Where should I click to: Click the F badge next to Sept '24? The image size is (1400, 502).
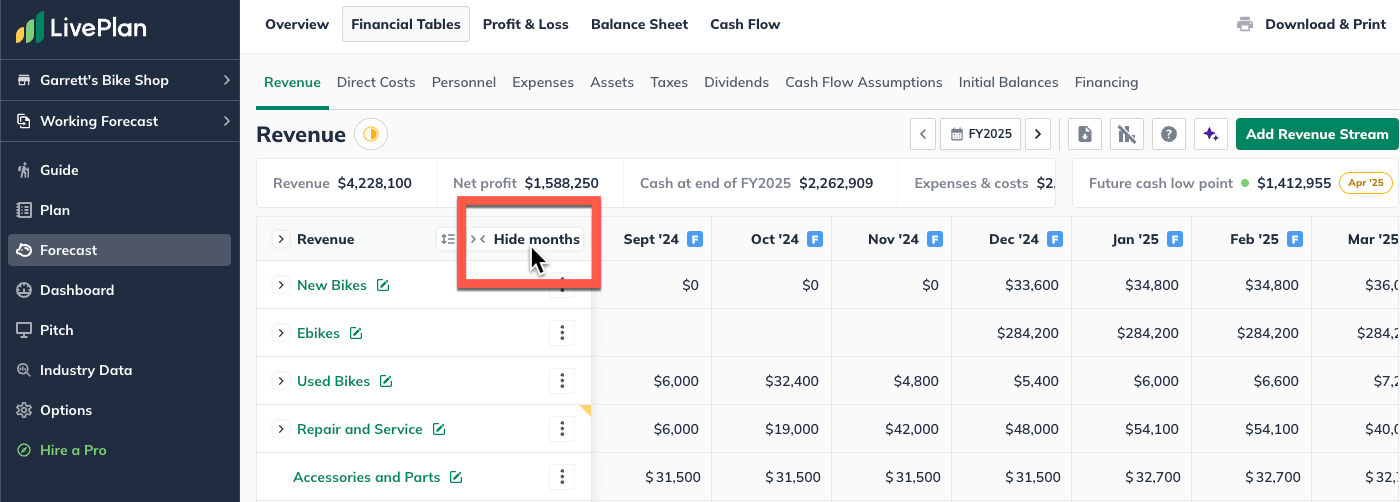[x=695, y=239]
